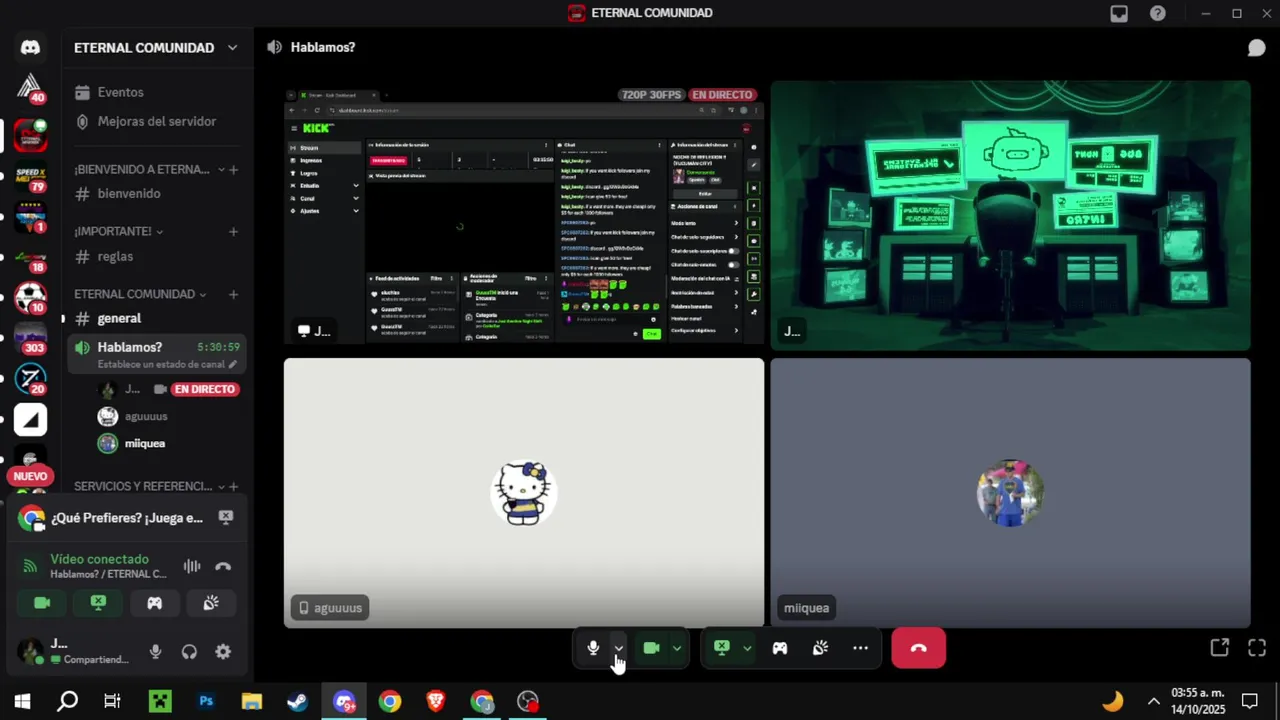Open more options ellipsis in call bar
This screenshot has height=720, width=1280.
click(860, 648)
